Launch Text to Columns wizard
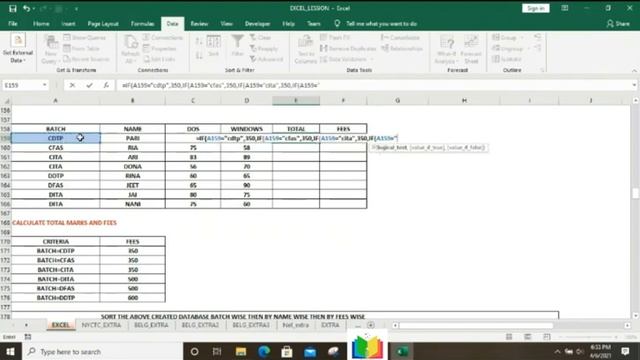Image resolution: width=640 pixels, height=360 pixels. click(x=305, y=49)
